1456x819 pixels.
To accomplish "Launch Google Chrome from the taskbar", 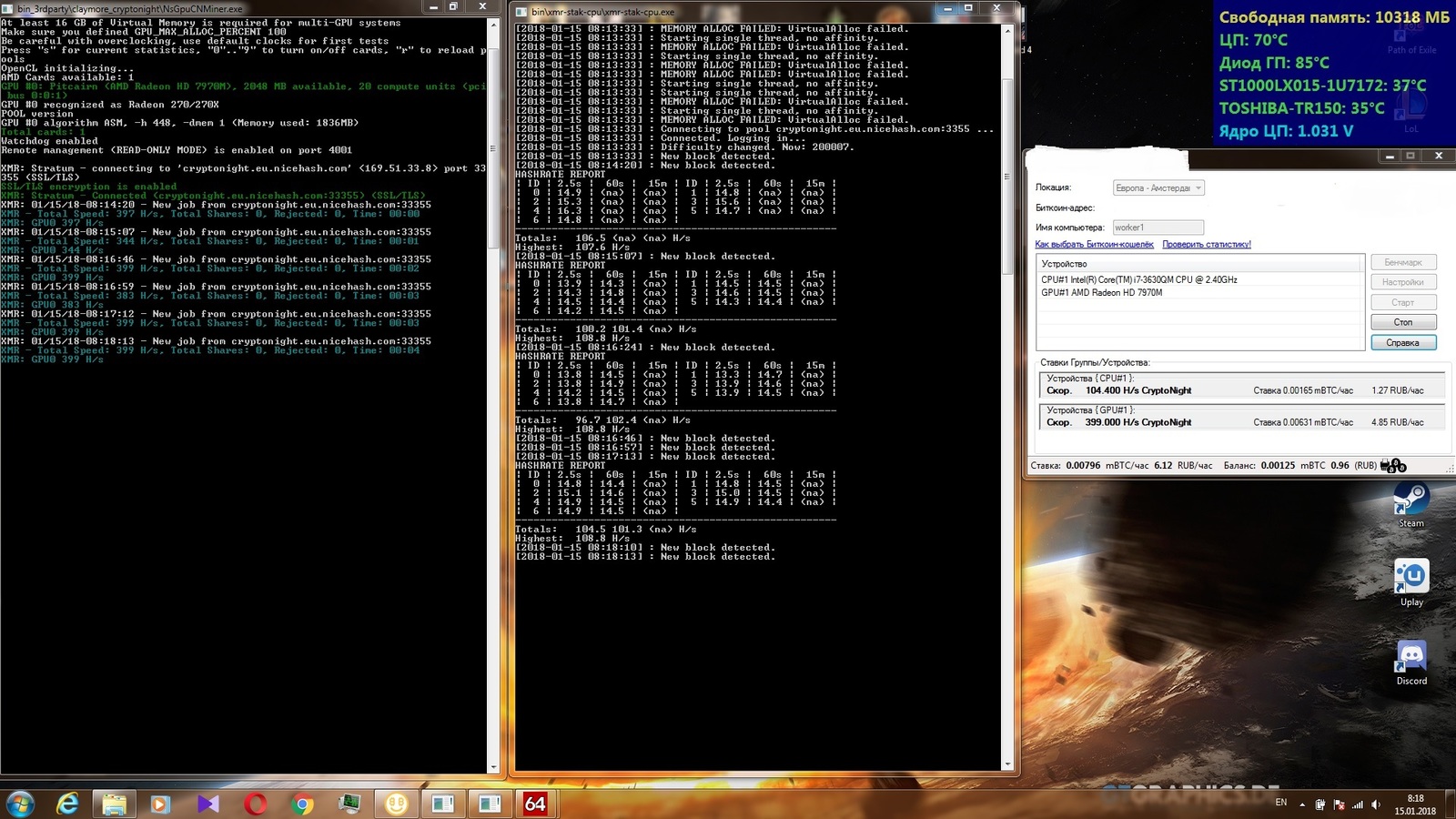I will (303, 804).
